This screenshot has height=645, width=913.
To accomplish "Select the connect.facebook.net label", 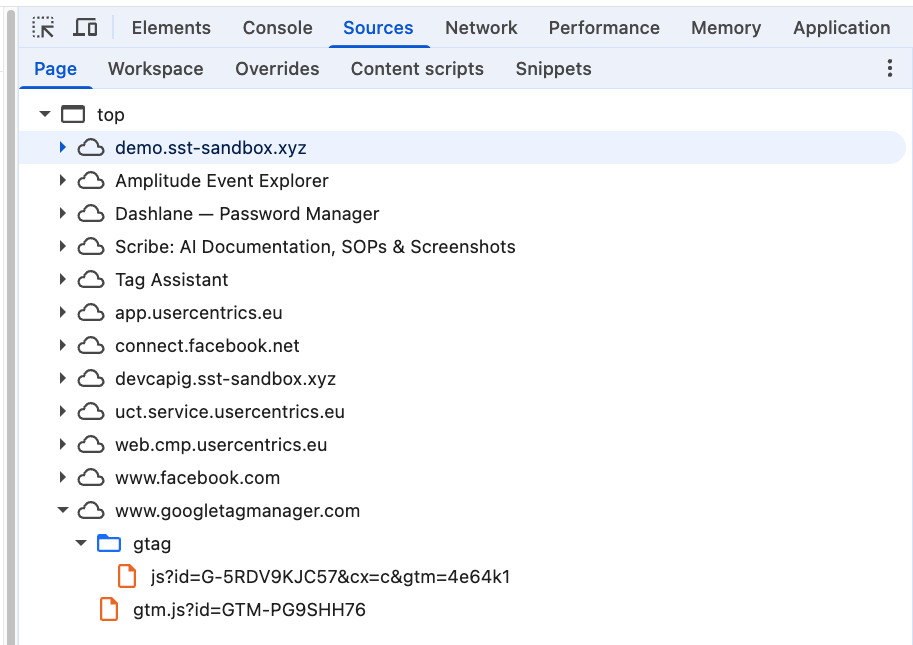I will [207, 346].
